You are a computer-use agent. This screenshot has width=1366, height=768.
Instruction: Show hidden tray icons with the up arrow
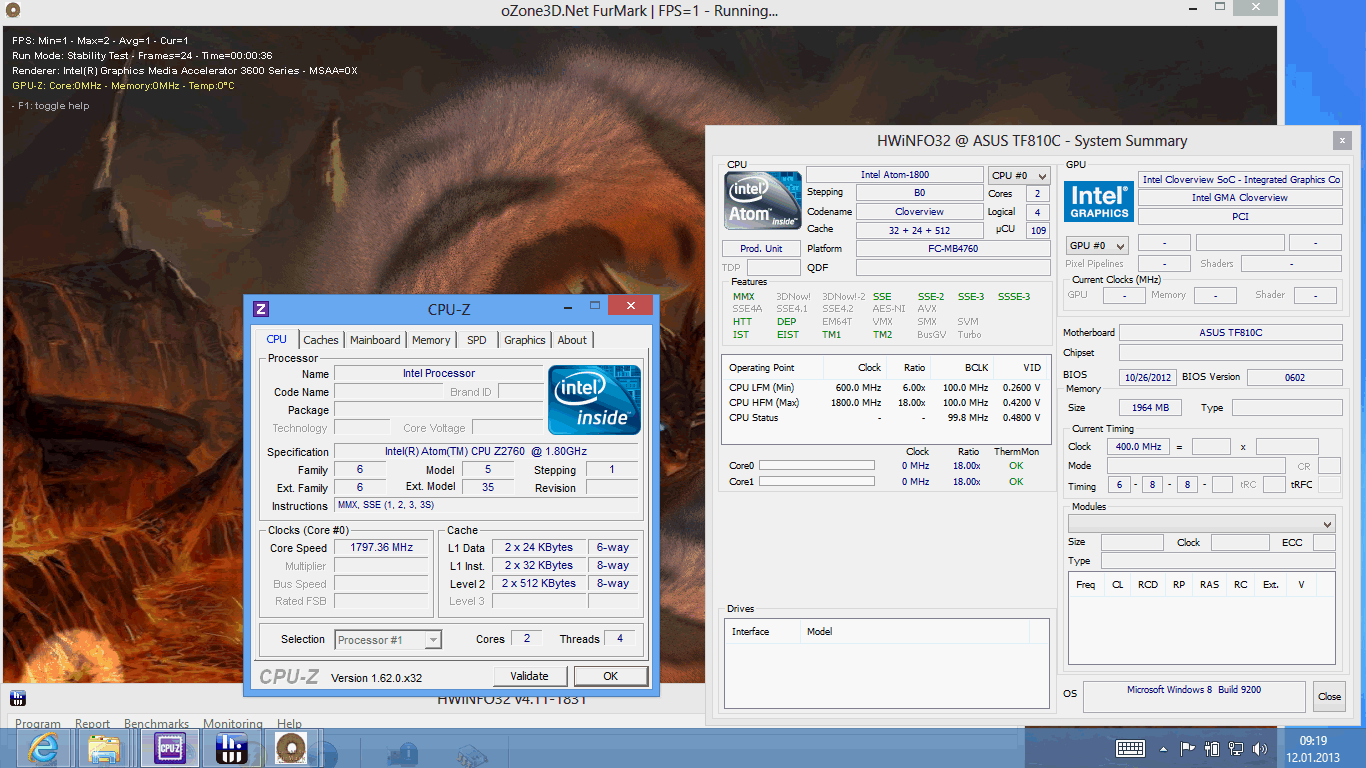point(1163,748)
